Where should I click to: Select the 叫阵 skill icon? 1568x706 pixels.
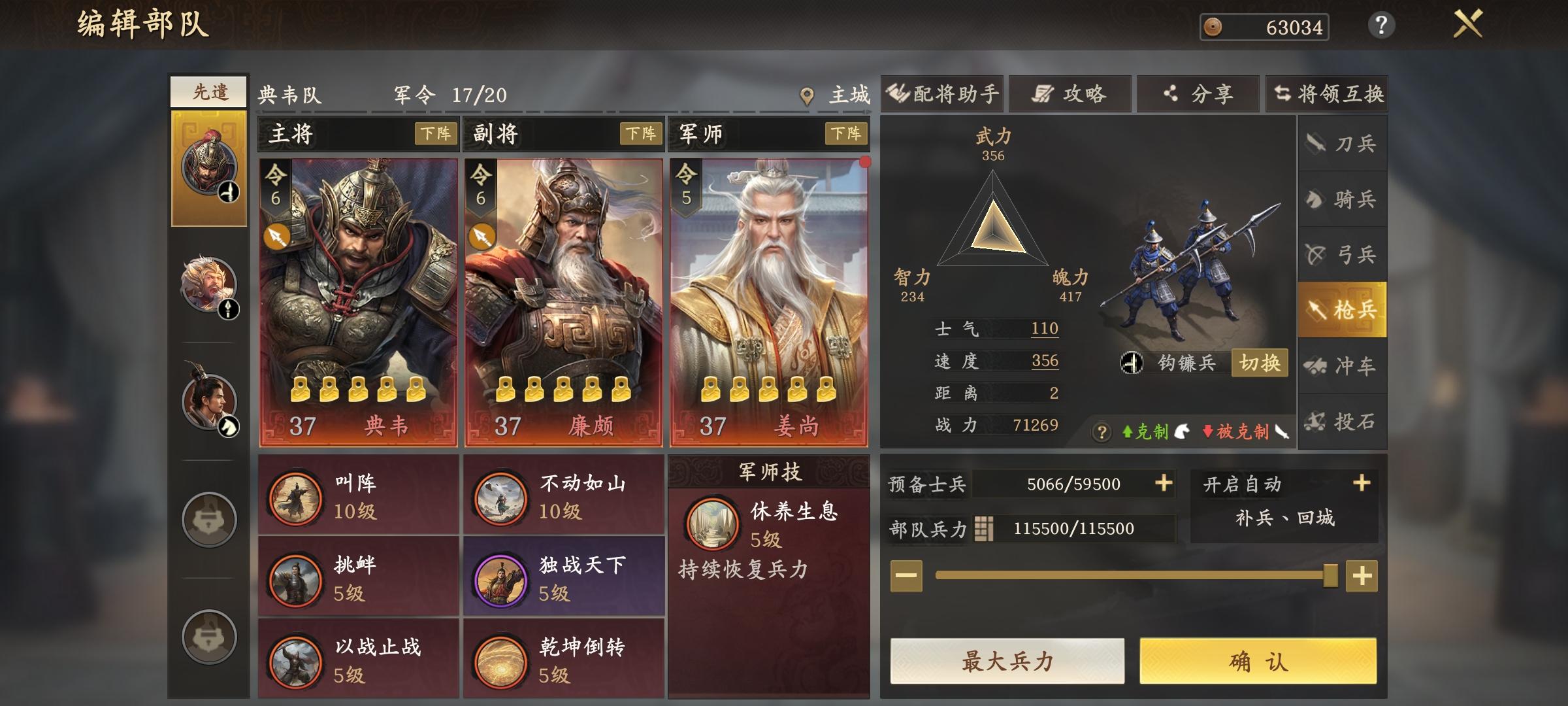295,497
